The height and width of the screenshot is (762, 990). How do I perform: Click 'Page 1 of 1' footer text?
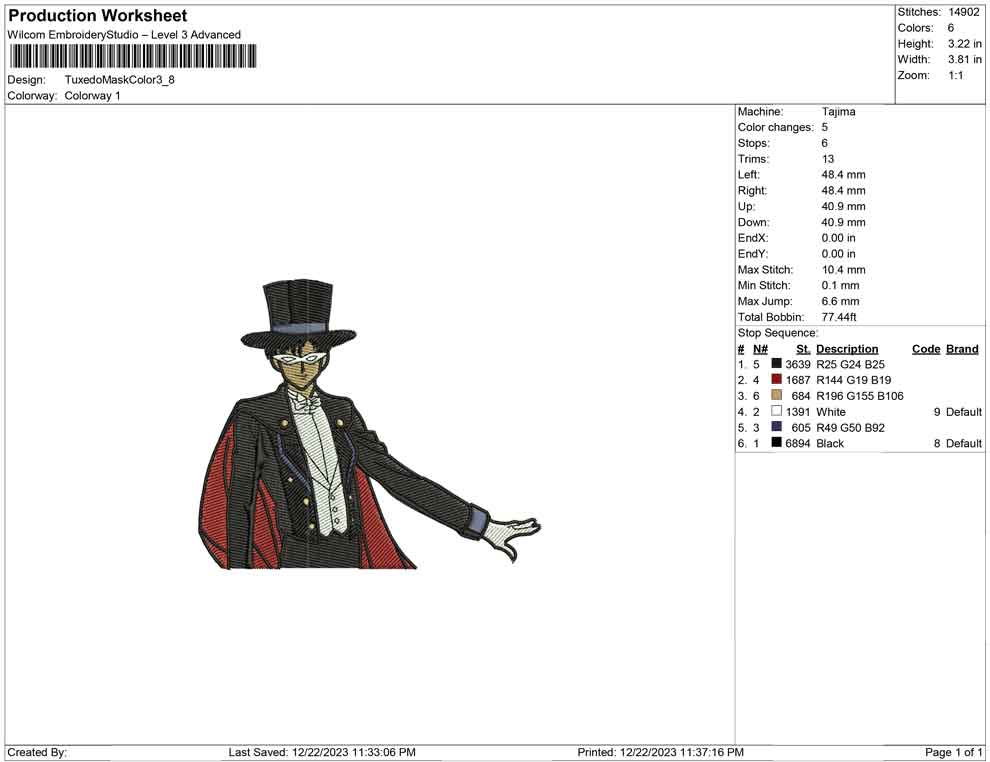point(953,752)
